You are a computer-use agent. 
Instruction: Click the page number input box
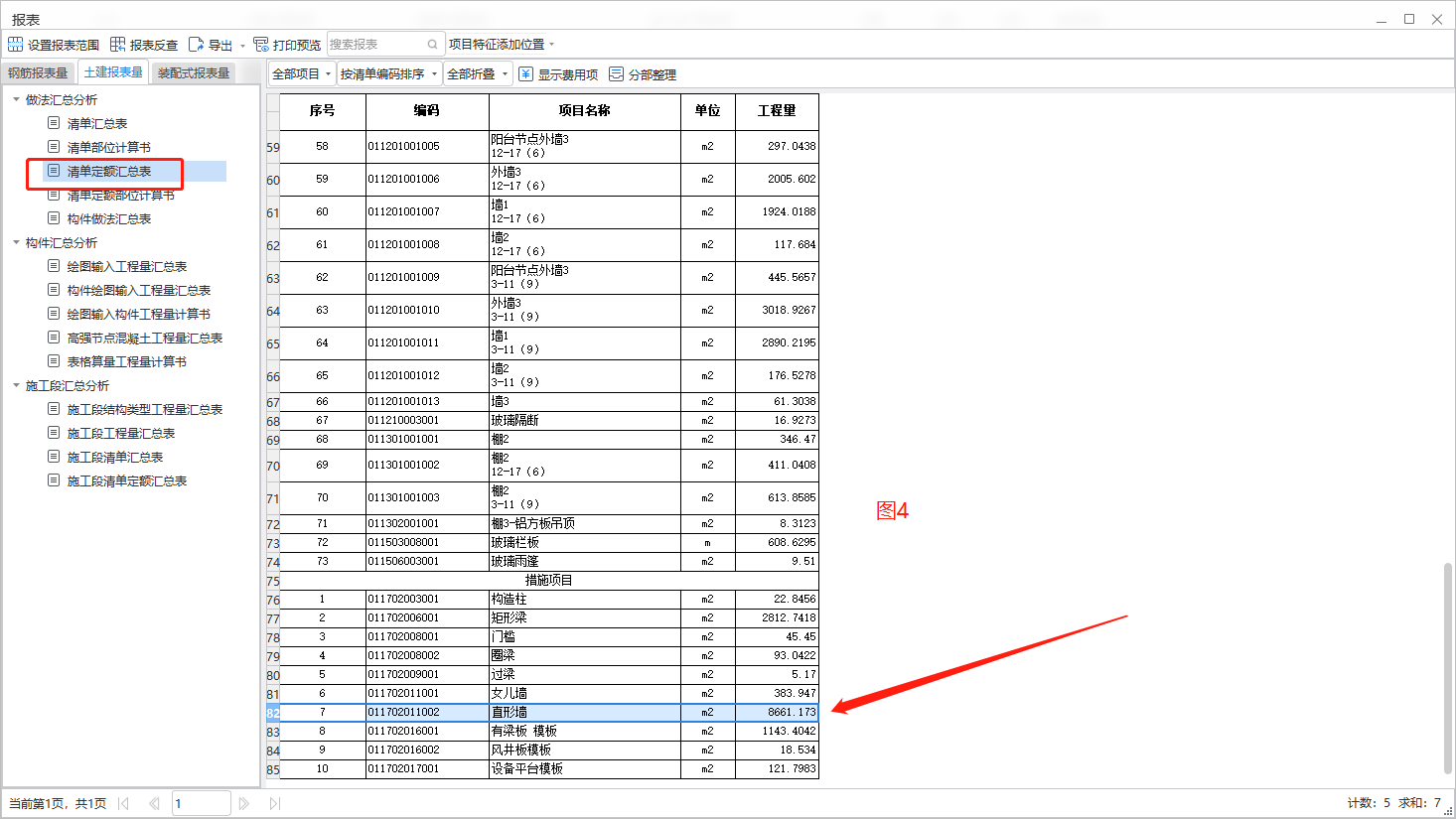(x=202, y=803)
